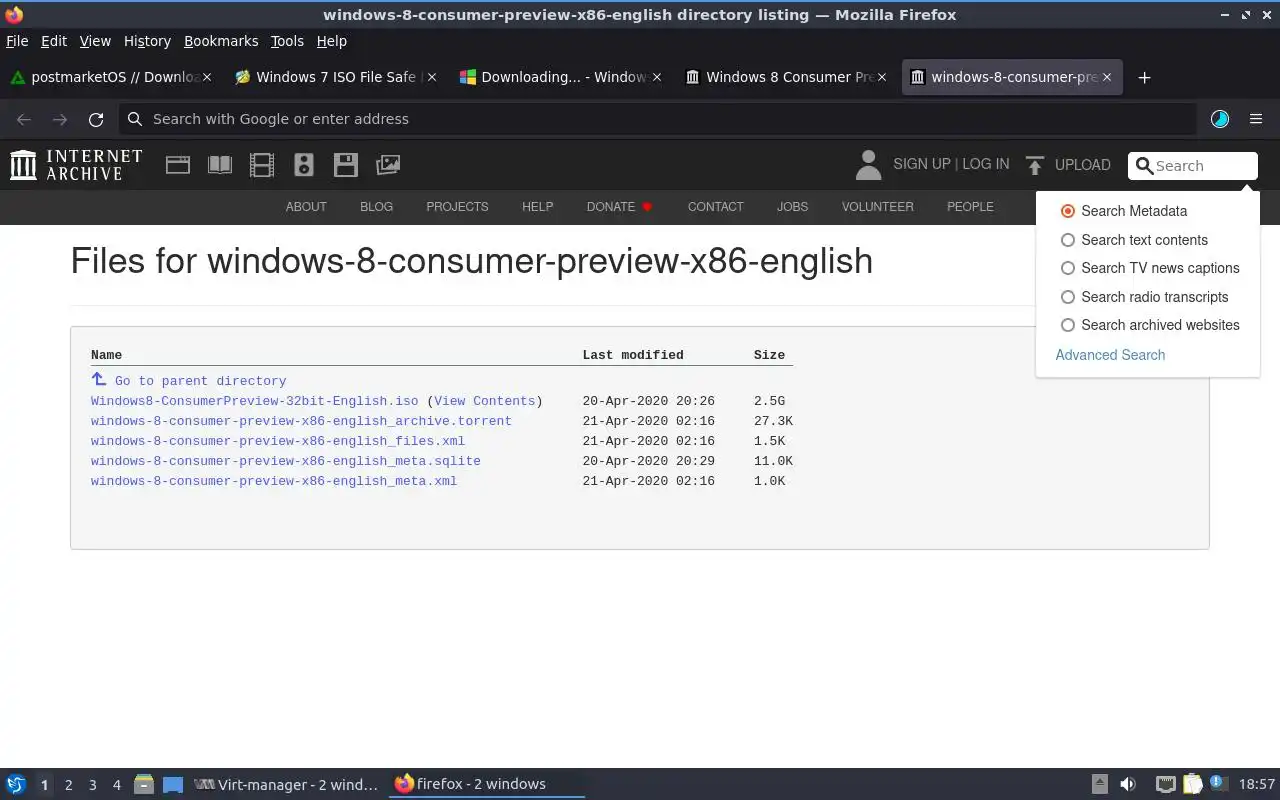Open the Web (Wayback) media icon
This screenshot has width=1280, height=800.
click(x=178, y=165)
